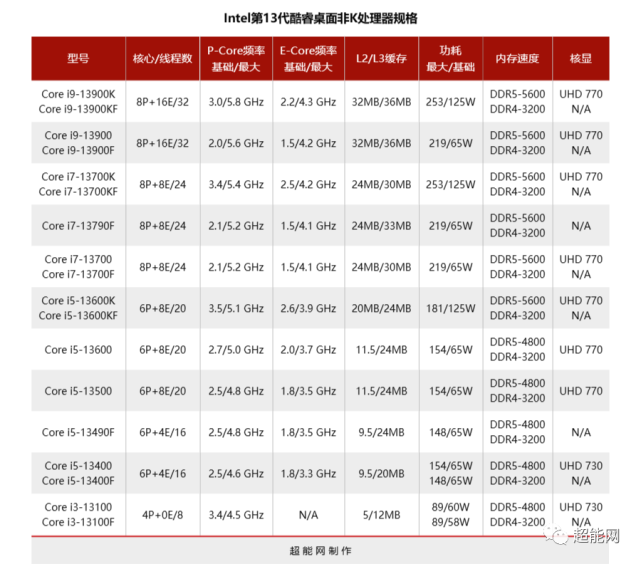Select the "2.2/4.3 GHz" E-Core frequency
Image resolution: width=641 pixels, height=564 pixels.
click(308, 102)
